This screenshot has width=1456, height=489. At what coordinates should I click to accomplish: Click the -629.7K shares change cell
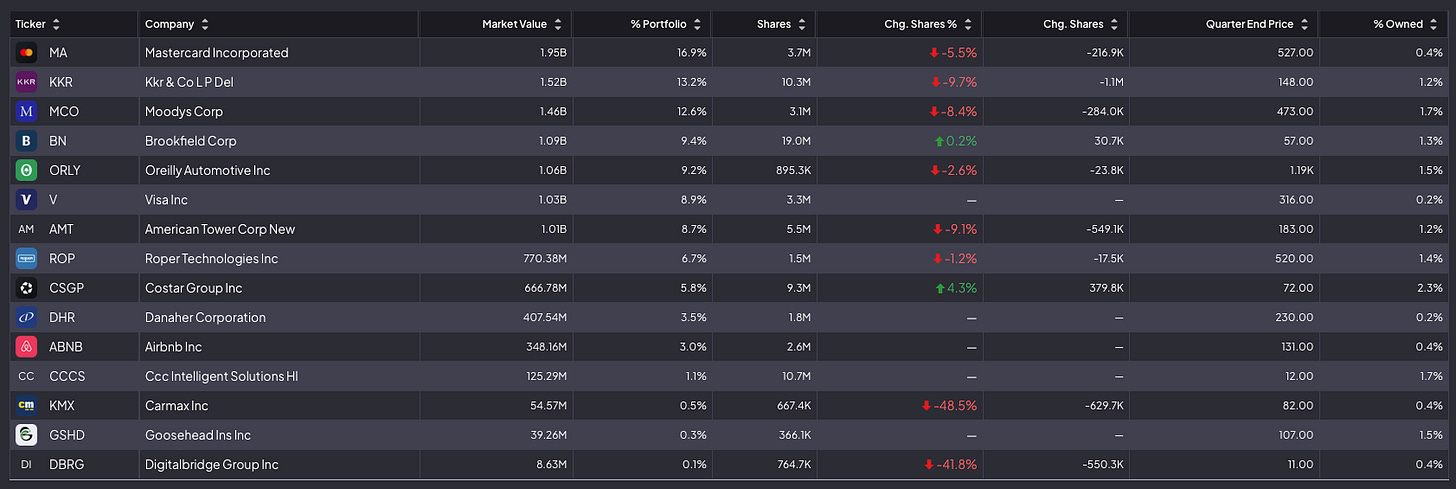pos(1103,406)
